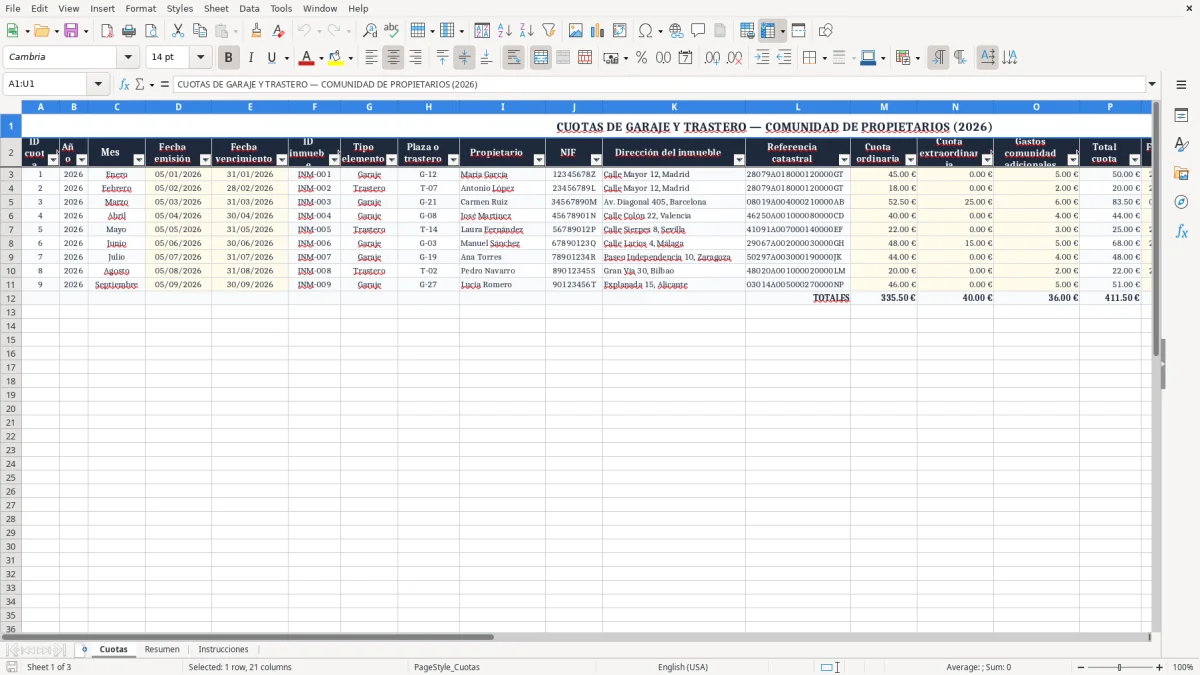
Task: Click the Save document icon
Action: (x=71, y=31)
